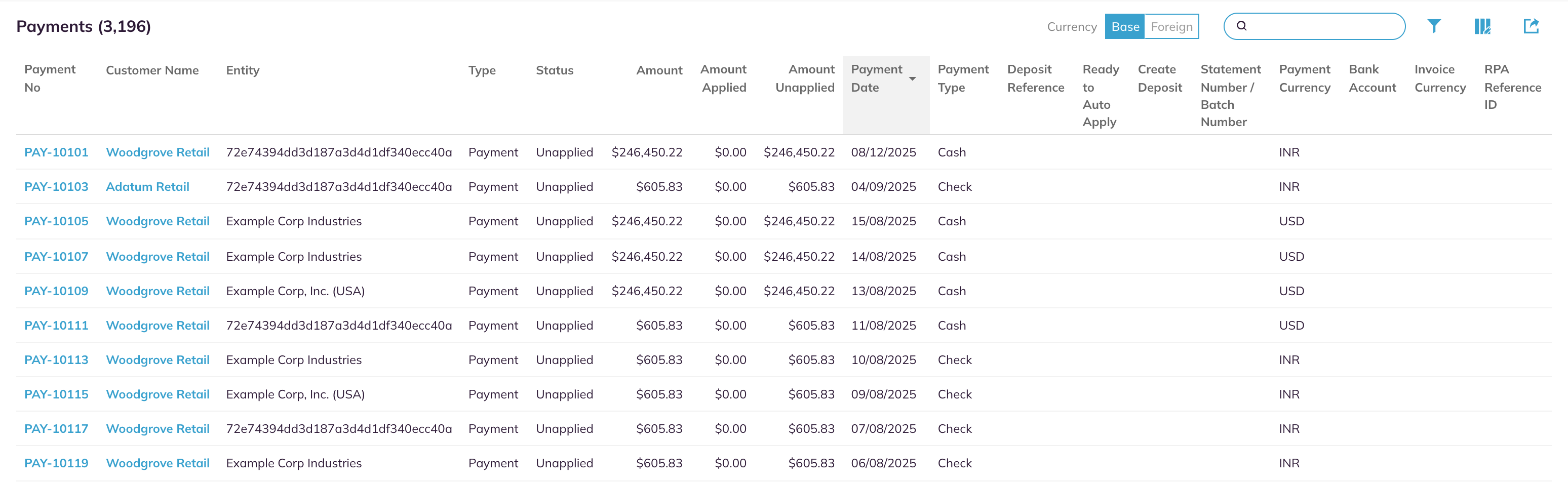Open payment PAY-10109
This screenshot has height=482, width=1568.
pos(56,292)
